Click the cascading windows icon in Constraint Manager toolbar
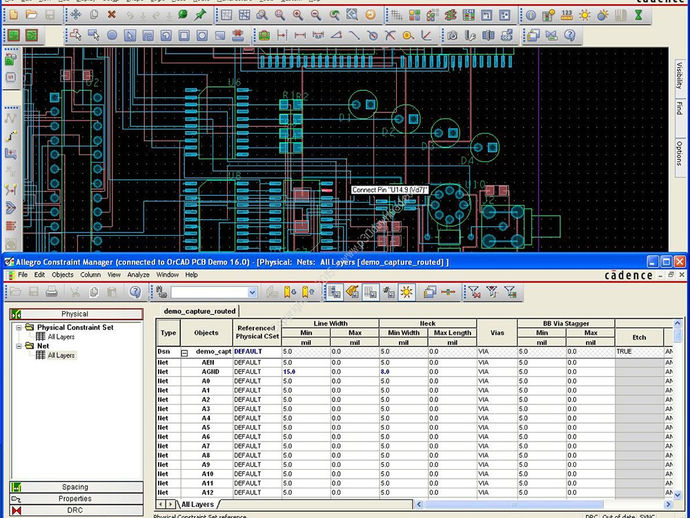Image resolution: width=690 pixels, height=518 pixels. pyautogui.click(x=430, y=292)
